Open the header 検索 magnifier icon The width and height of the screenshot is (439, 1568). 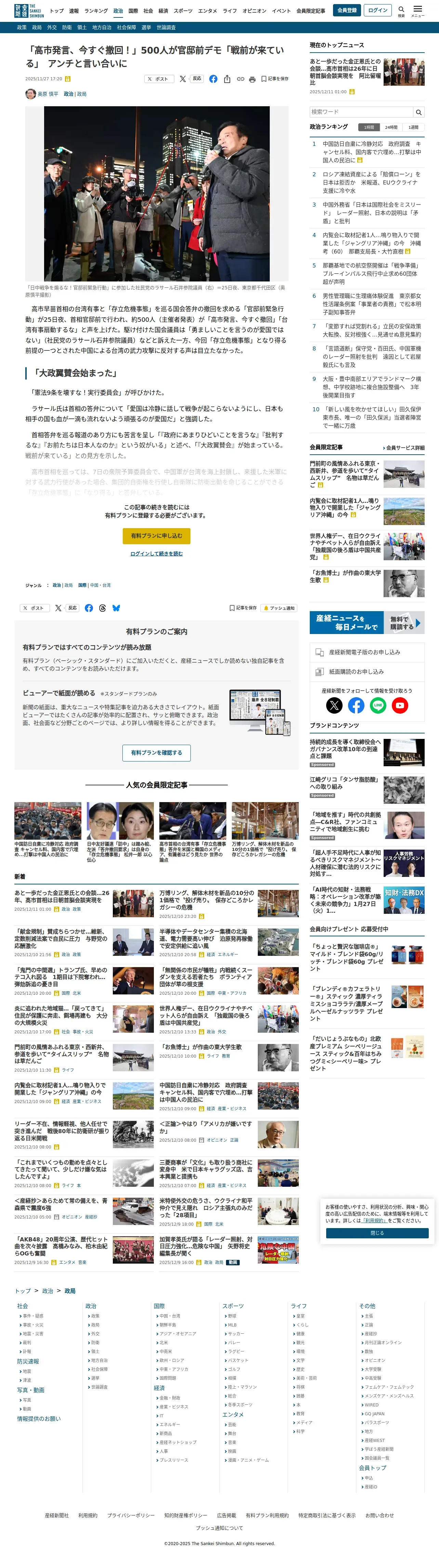(401, 11)
